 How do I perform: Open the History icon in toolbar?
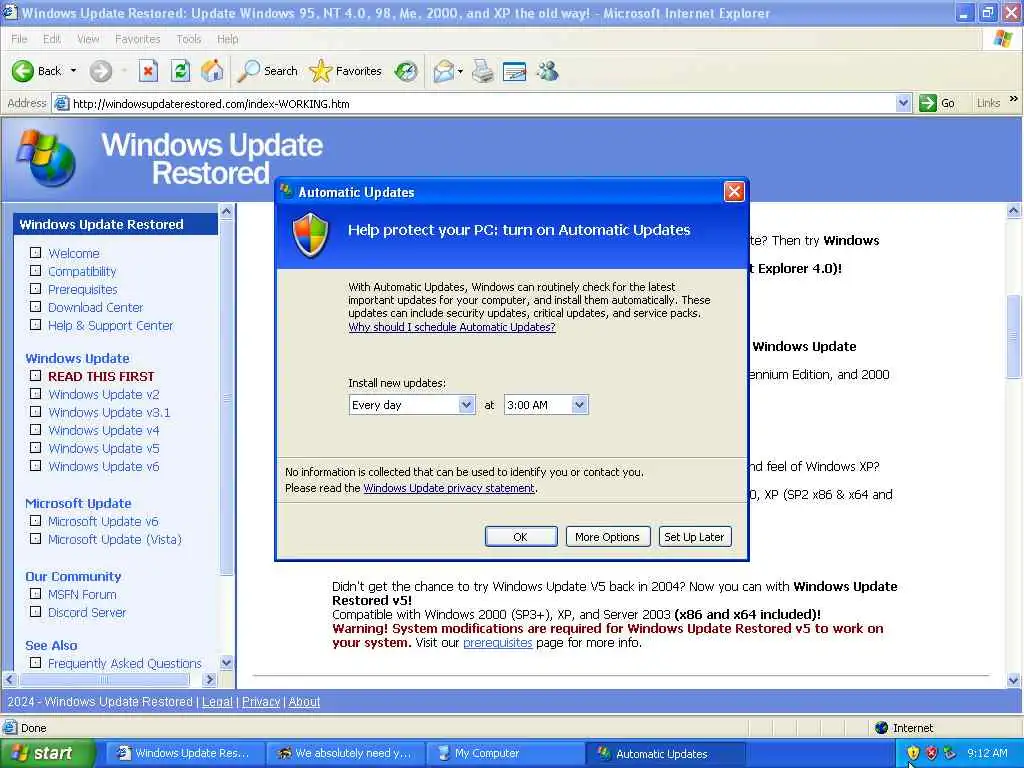point(406,71)
